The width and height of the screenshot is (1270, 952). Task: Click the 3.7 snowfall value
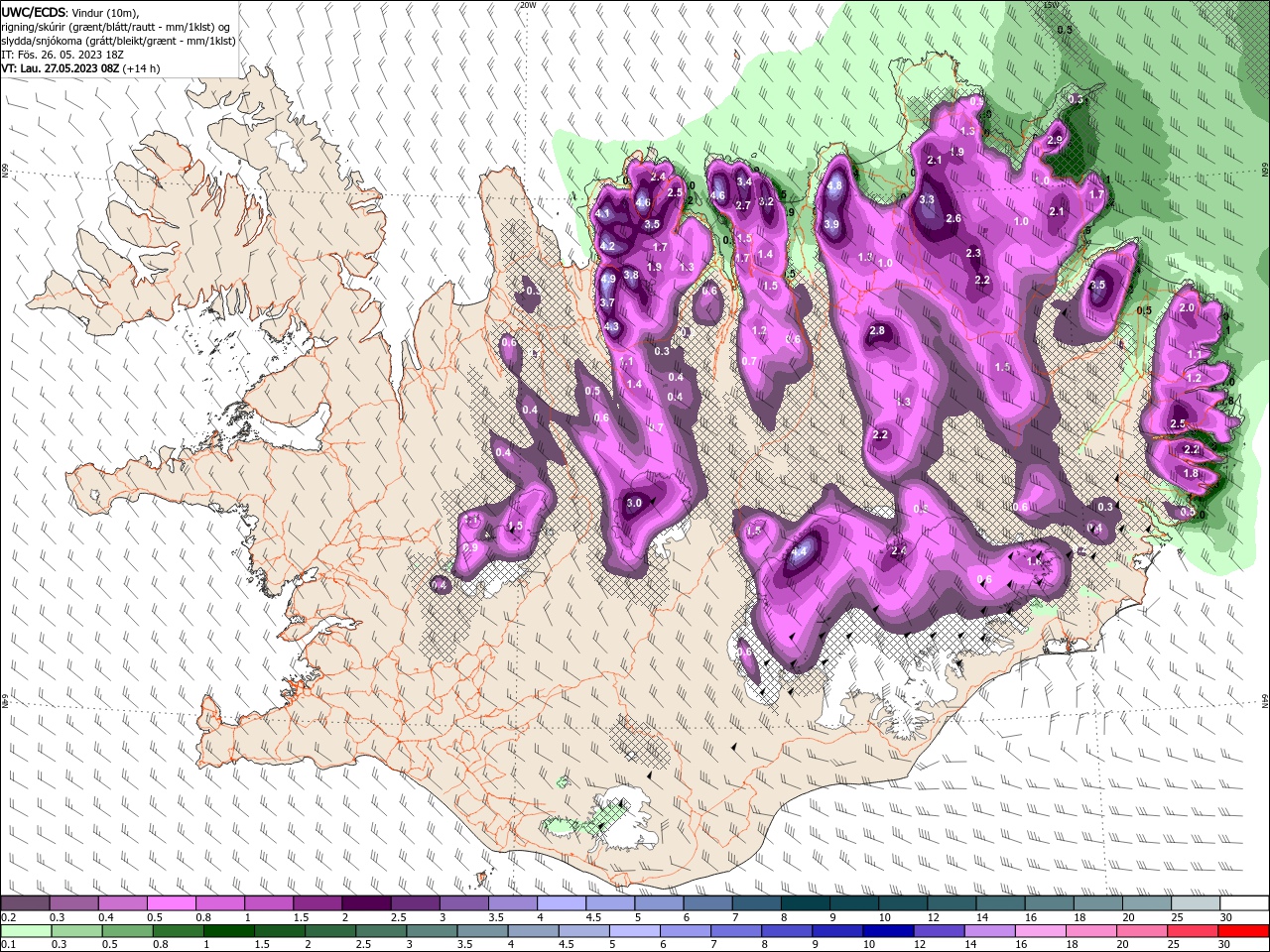coord(608,302)
